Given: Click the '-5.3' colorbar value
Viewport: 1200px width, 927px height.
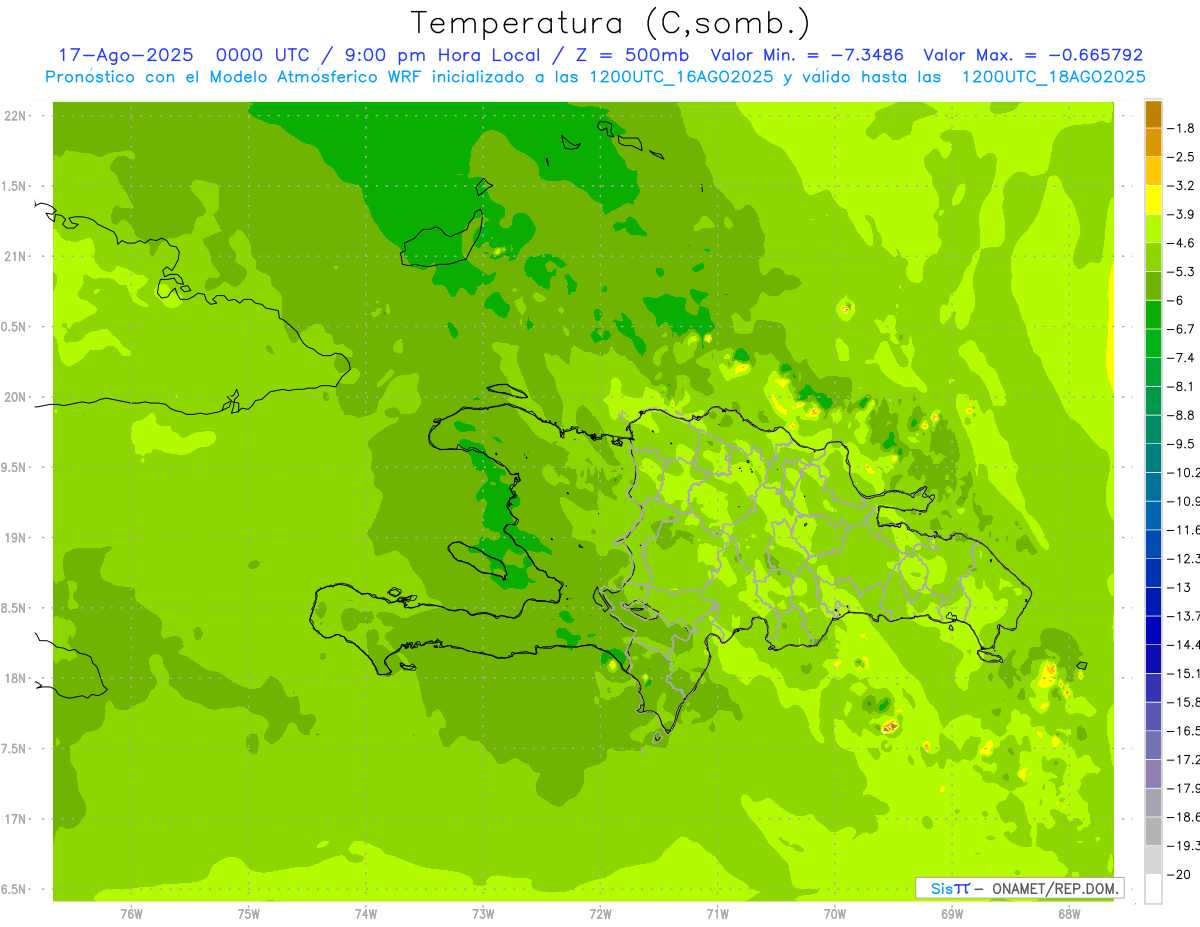Looking at the screenshot, I should (1181, 271).
